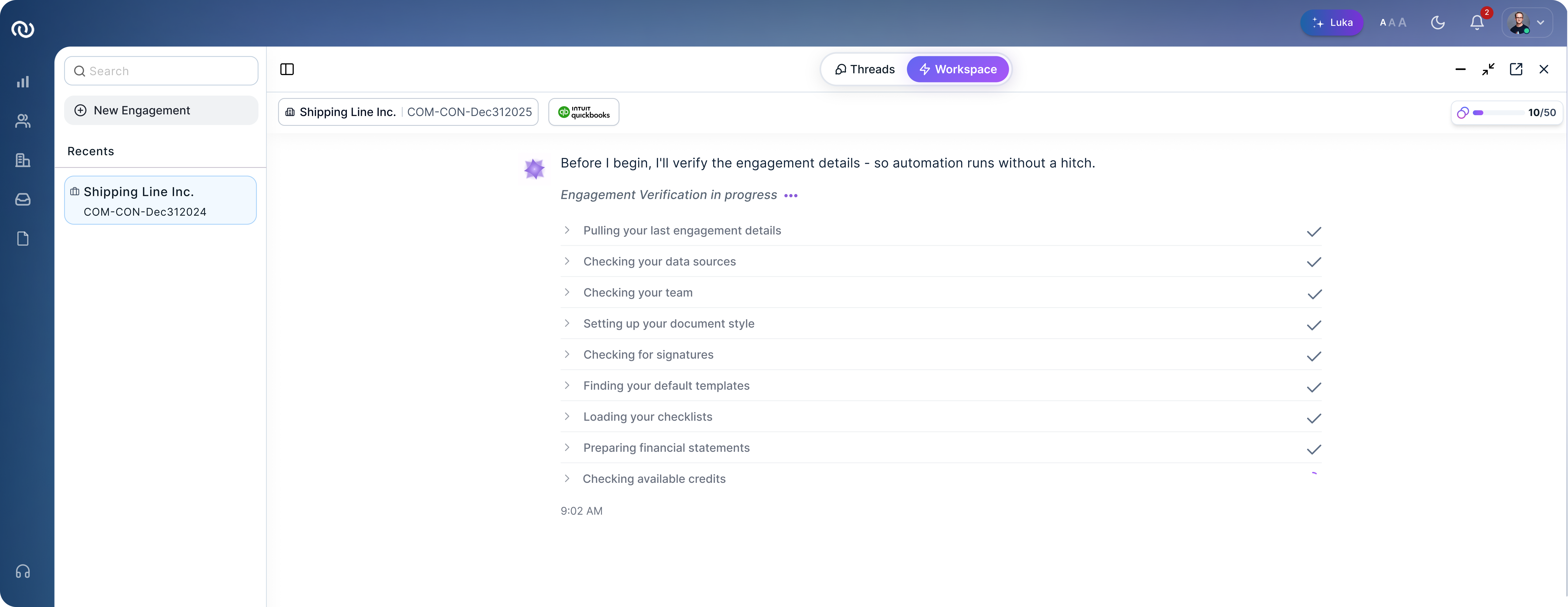1568x607 pixels.
Task: Open the panel in a new window icon
Action: coord(1516,69)
